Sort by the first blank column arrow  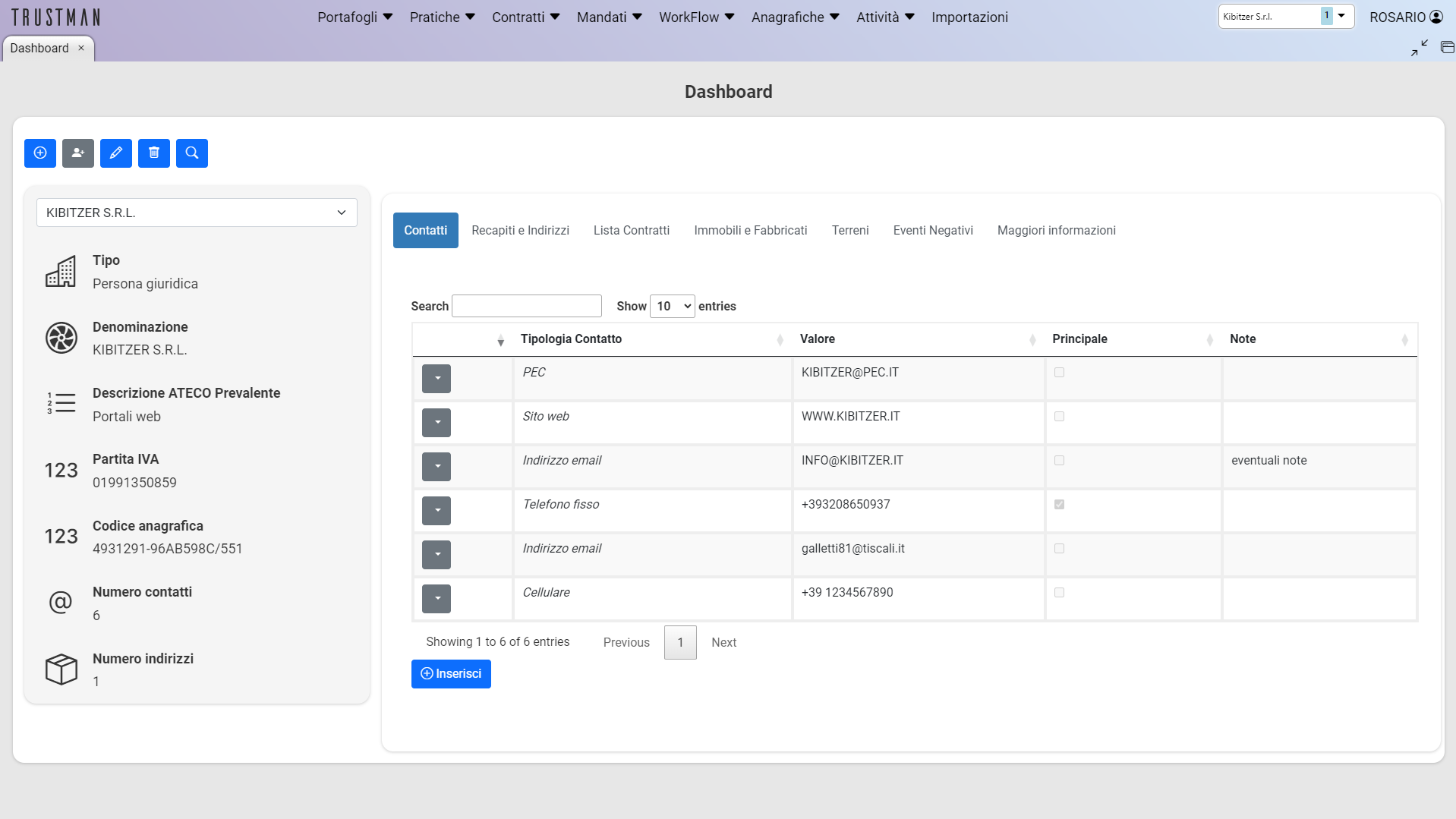[501, 341]
